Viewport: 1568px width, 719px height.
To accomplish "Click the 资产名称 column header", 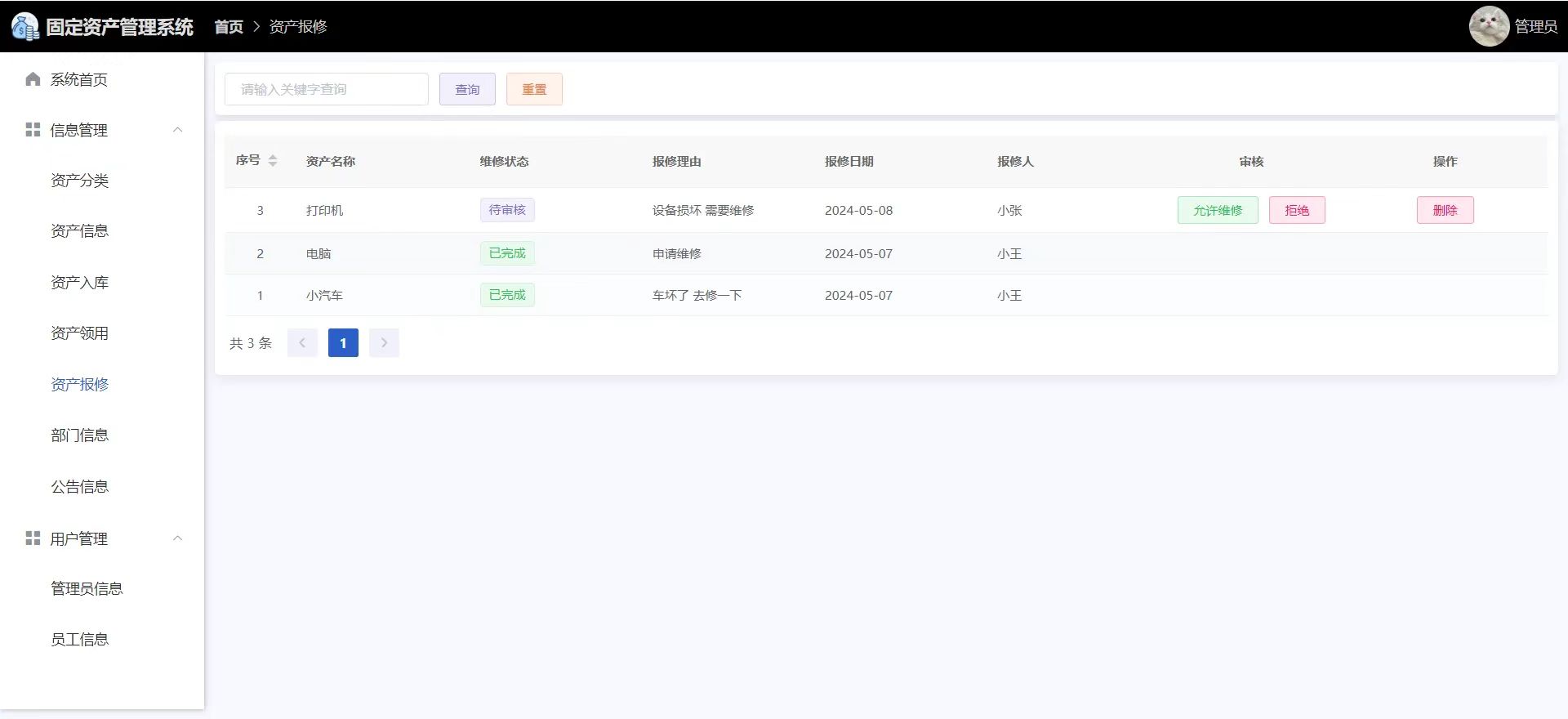I will 331,161.
